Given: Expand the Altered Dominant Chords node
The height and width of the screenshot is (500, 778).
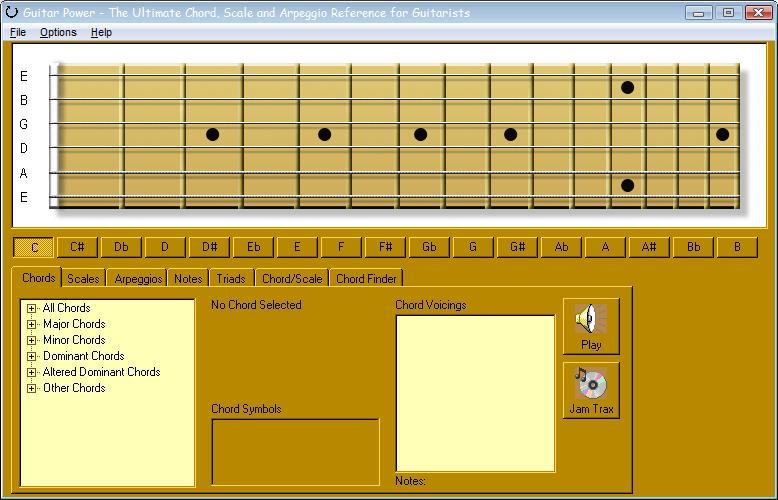Looking at the screenshot, I should click(x=31, y=372).
